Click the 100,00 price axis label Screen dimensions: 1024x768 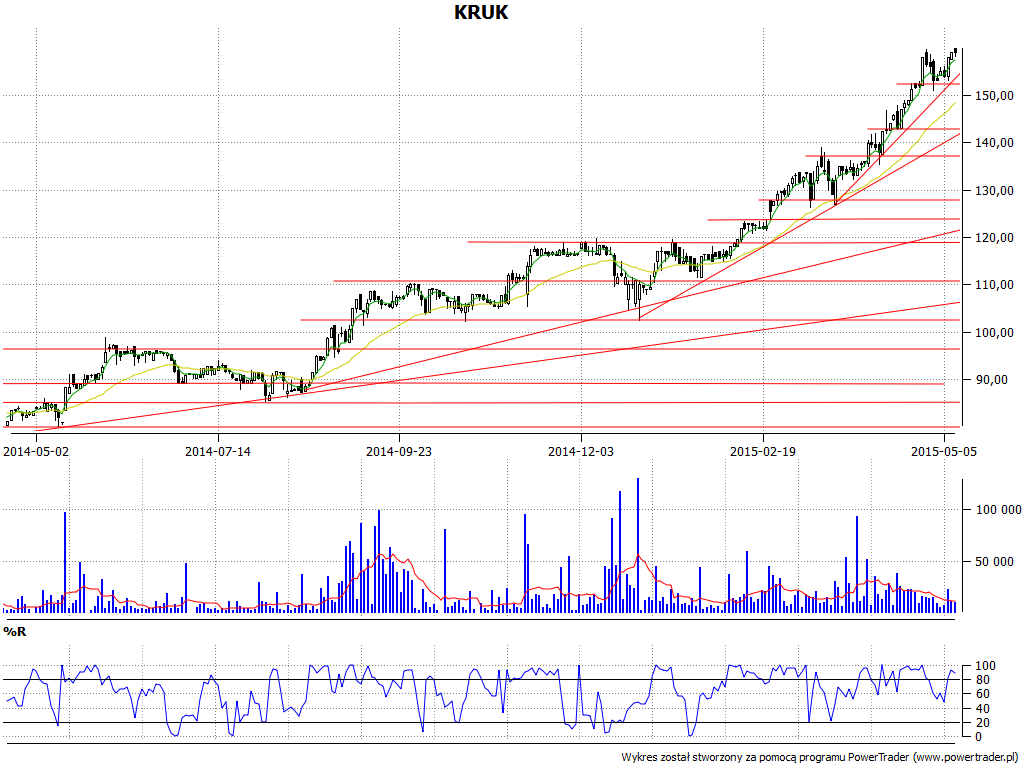pos(995,332)
